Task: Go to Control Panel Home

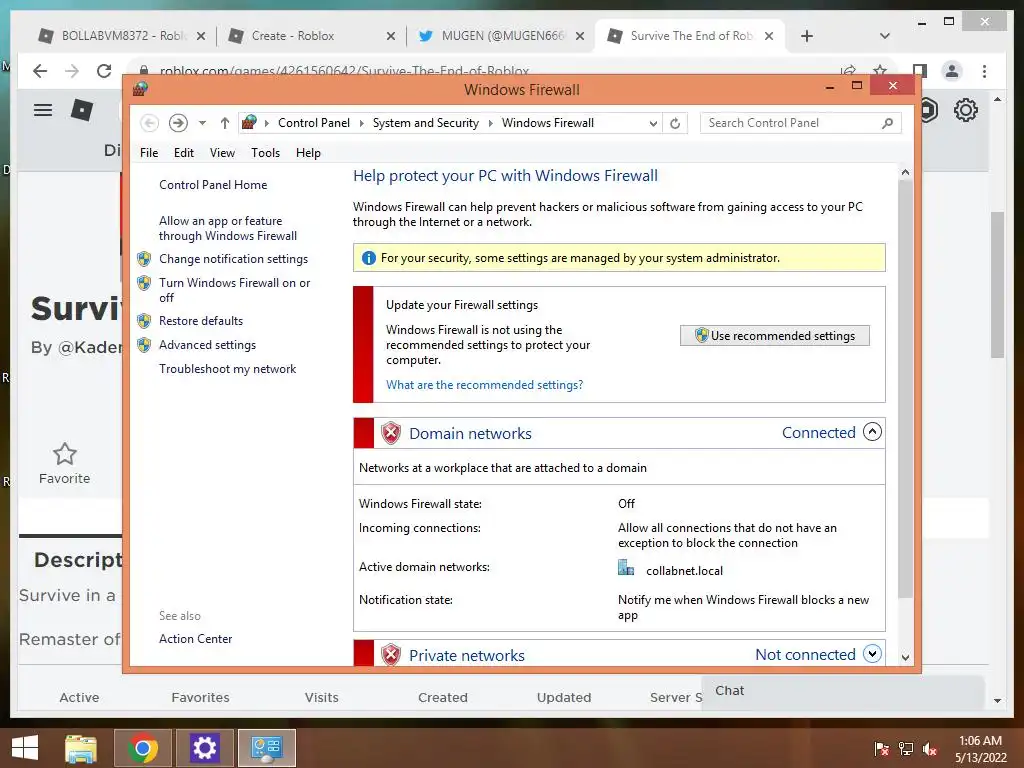Action: pos(213,185)
